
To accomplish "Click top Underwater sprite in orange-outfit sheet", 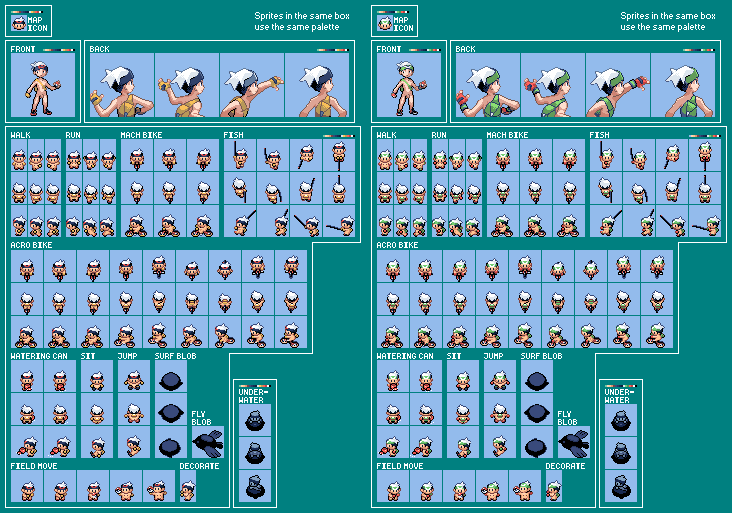I will (x=255, y=420).
